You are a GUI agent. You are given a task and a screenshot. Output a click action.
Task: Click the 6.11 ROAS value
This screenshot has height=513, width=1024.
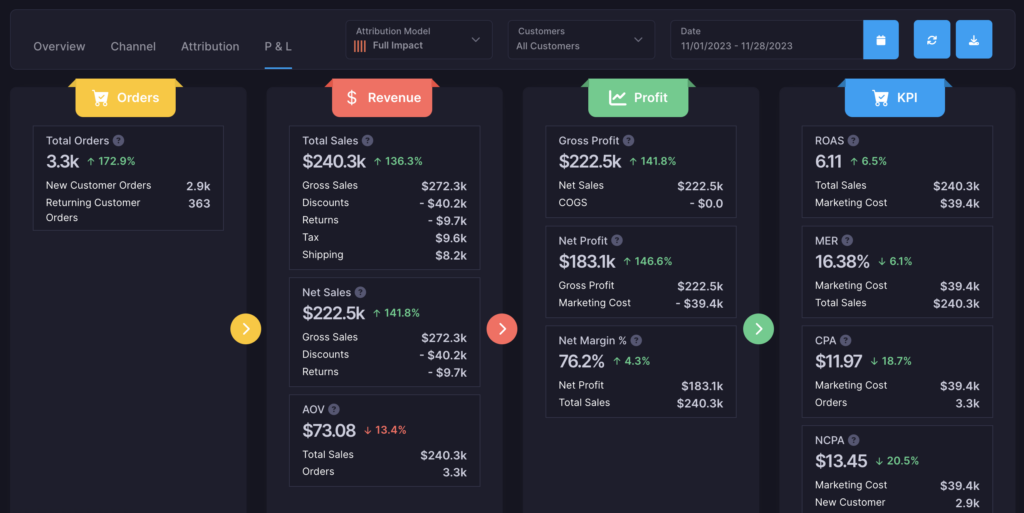[828, 161]
